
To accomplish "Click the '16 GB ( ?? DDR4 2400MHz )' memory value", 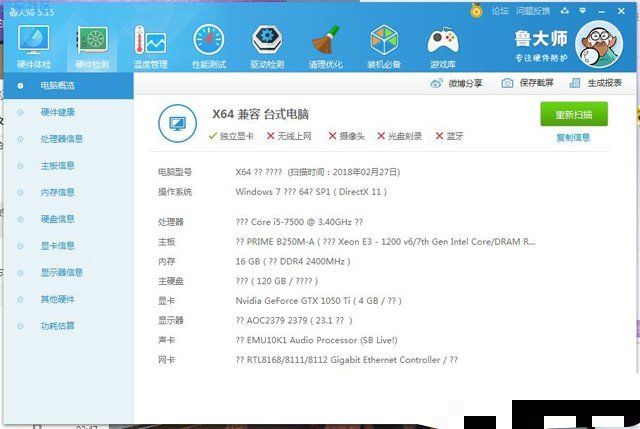I will tap(293, 261).
